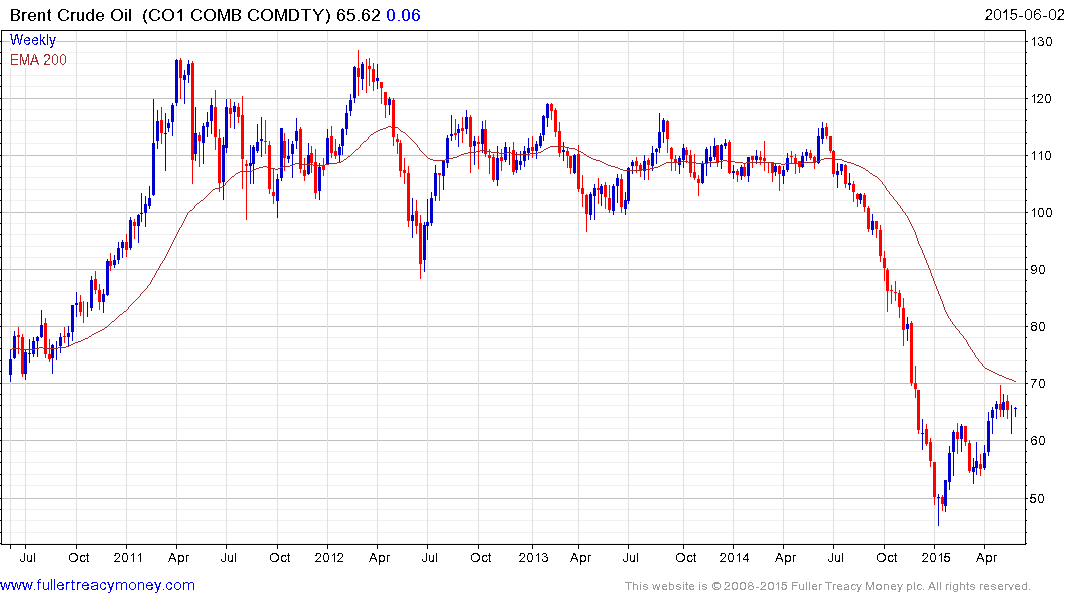Open the www.fullertreacymoney.com link
Image resolution: width=1075 pixels, height=600 pixels.
(97, 585)
